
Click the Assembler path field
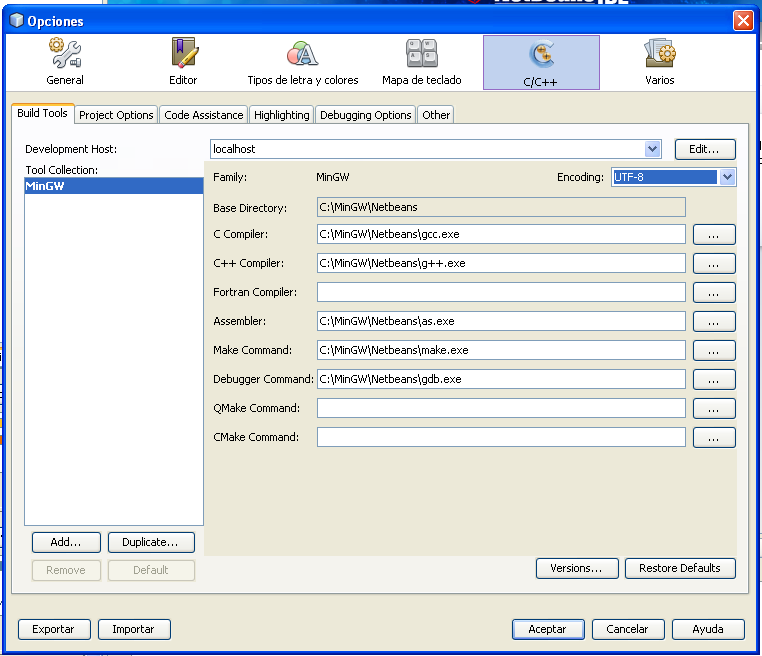501,321
